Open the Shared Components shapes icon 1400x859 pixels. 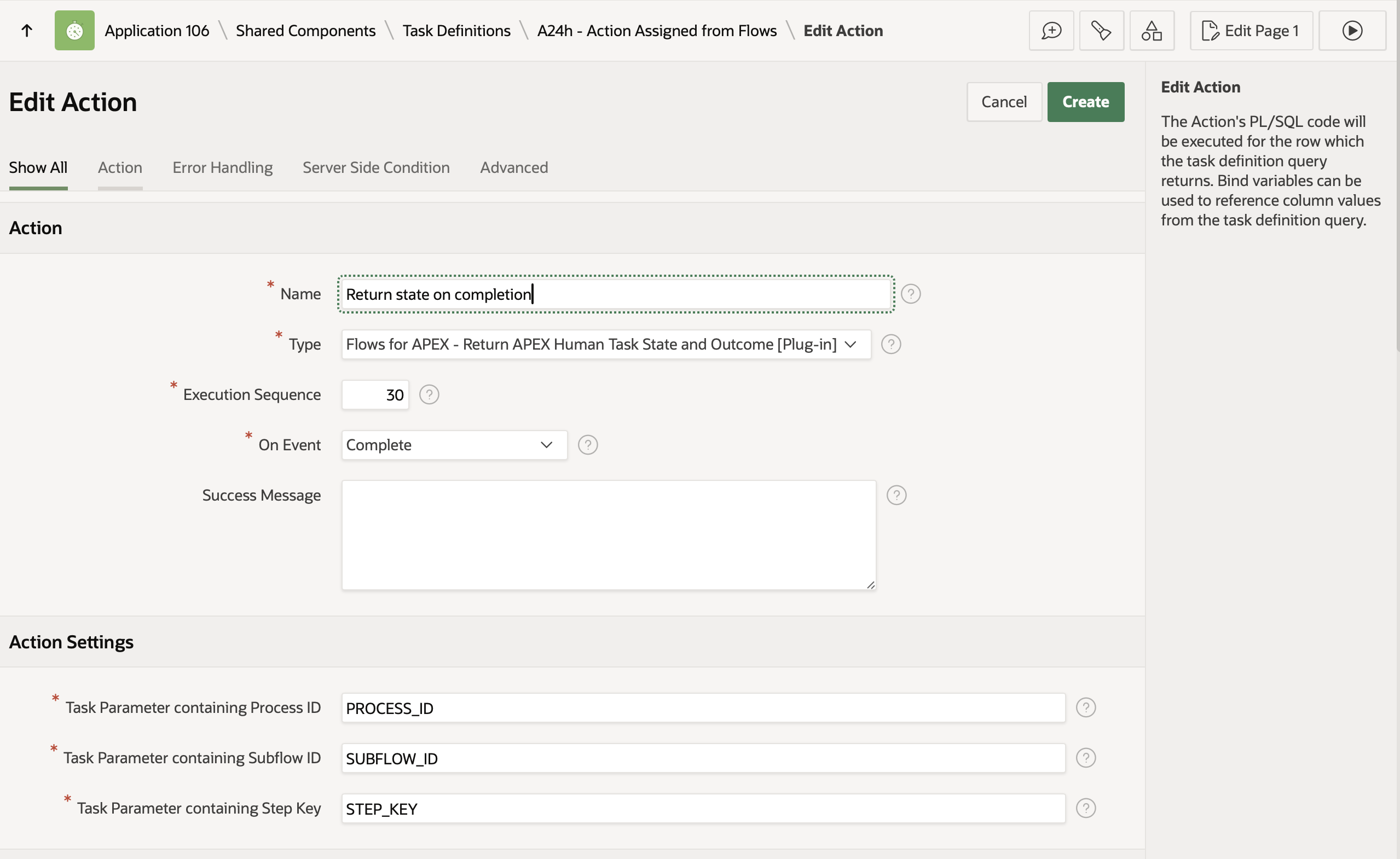(x=1152, y=31)
